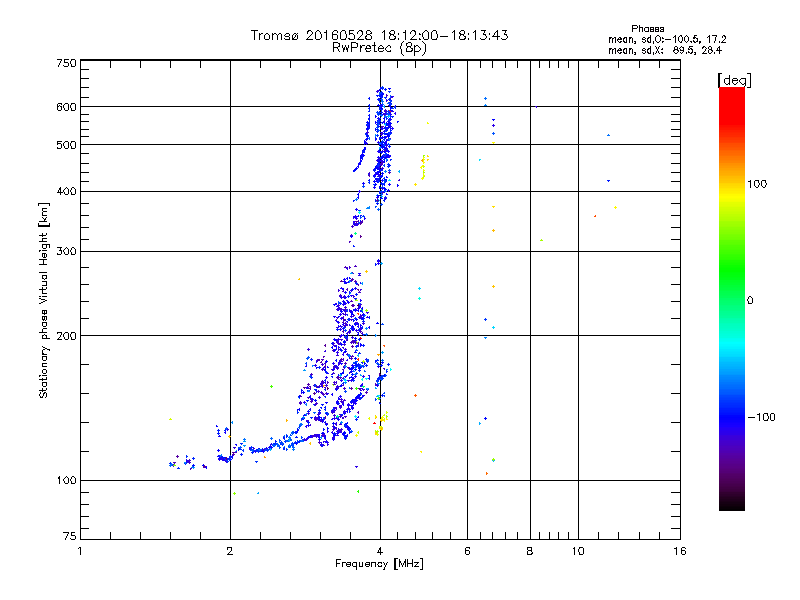Click the y-axis tick label '200'
The width and height of the screenshot is (800, 600).
pos(67,336)
